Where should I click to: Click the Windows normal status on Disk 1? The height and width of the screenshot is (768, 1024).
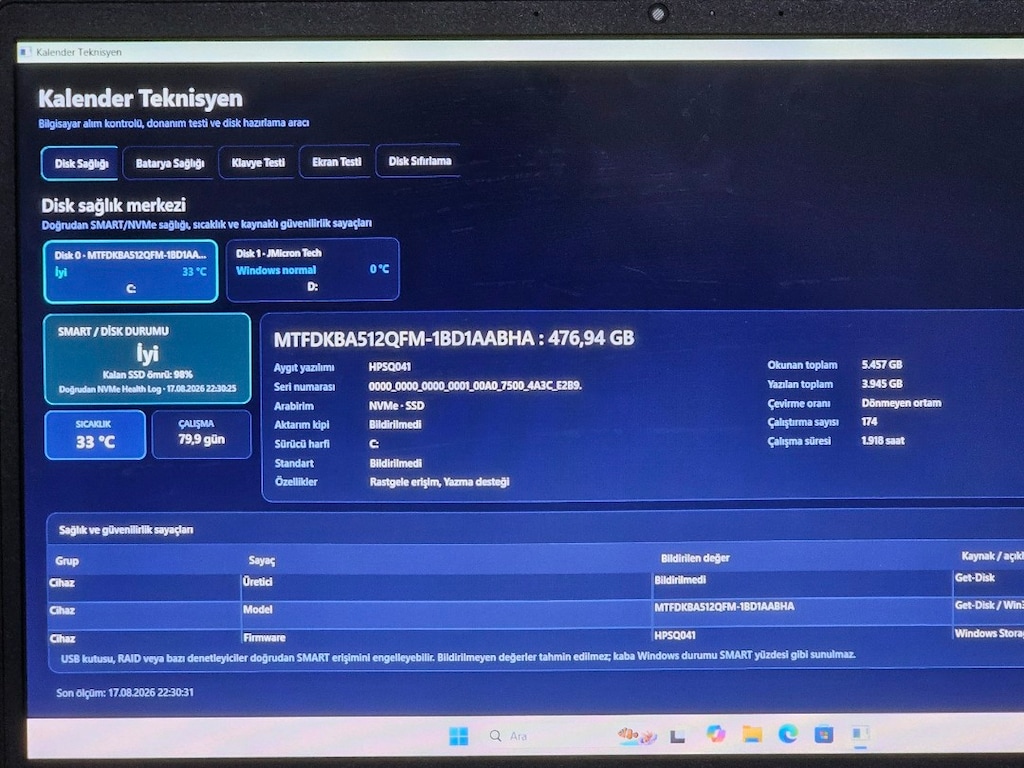coord(276,270)
